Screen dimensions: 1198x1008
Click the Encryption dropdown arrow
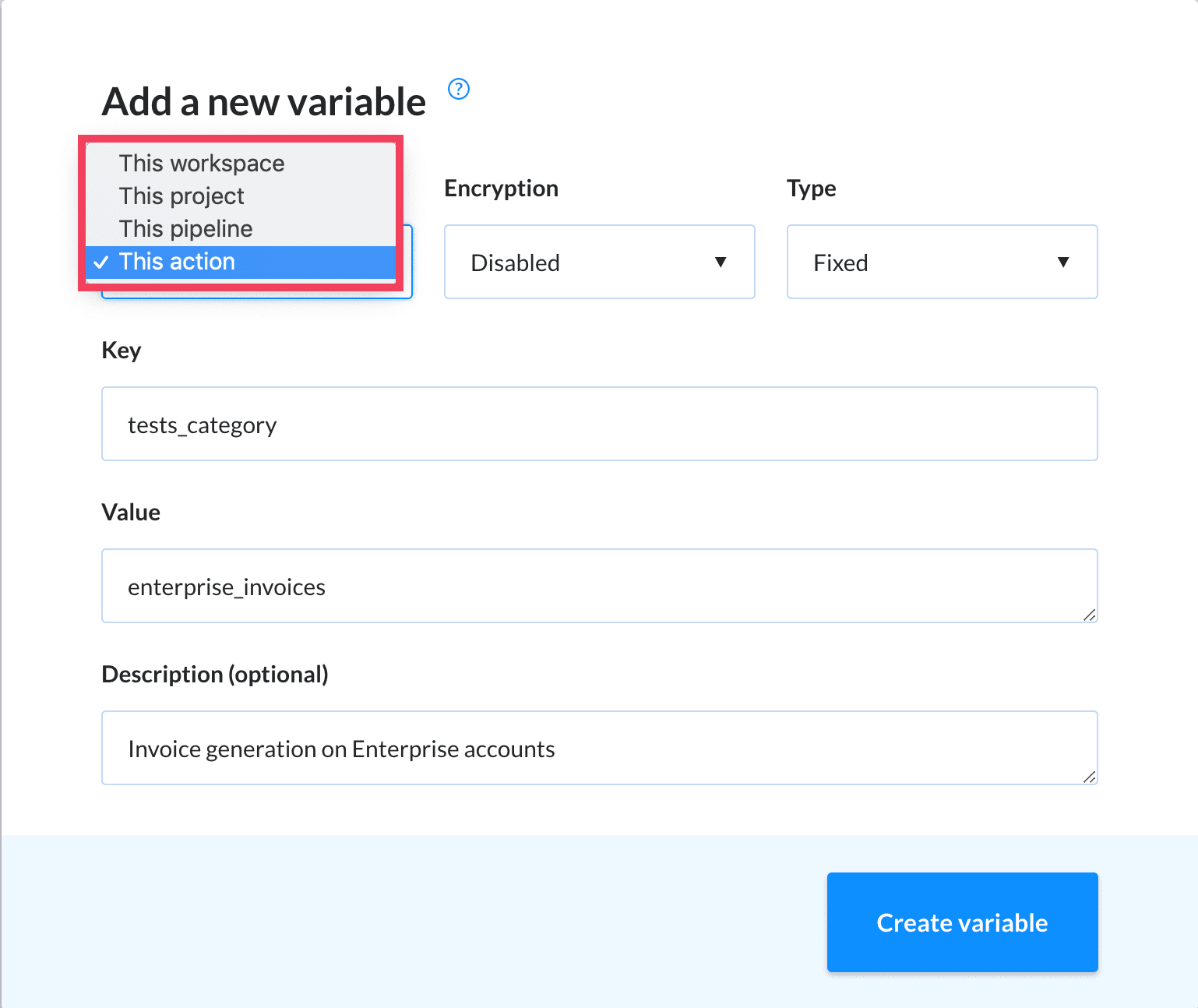(721, 263)
